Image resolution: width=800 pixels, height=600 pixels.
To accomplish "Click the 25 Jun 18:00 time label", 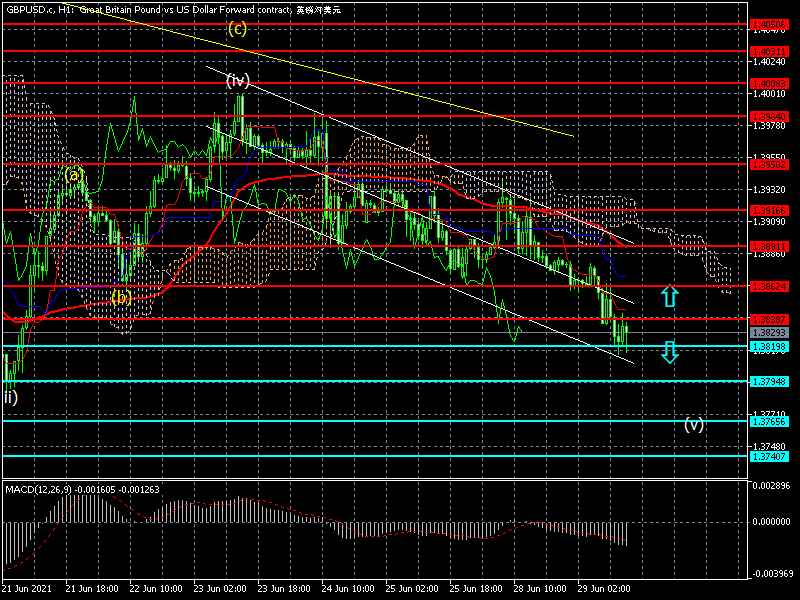I will click(476, 588).
